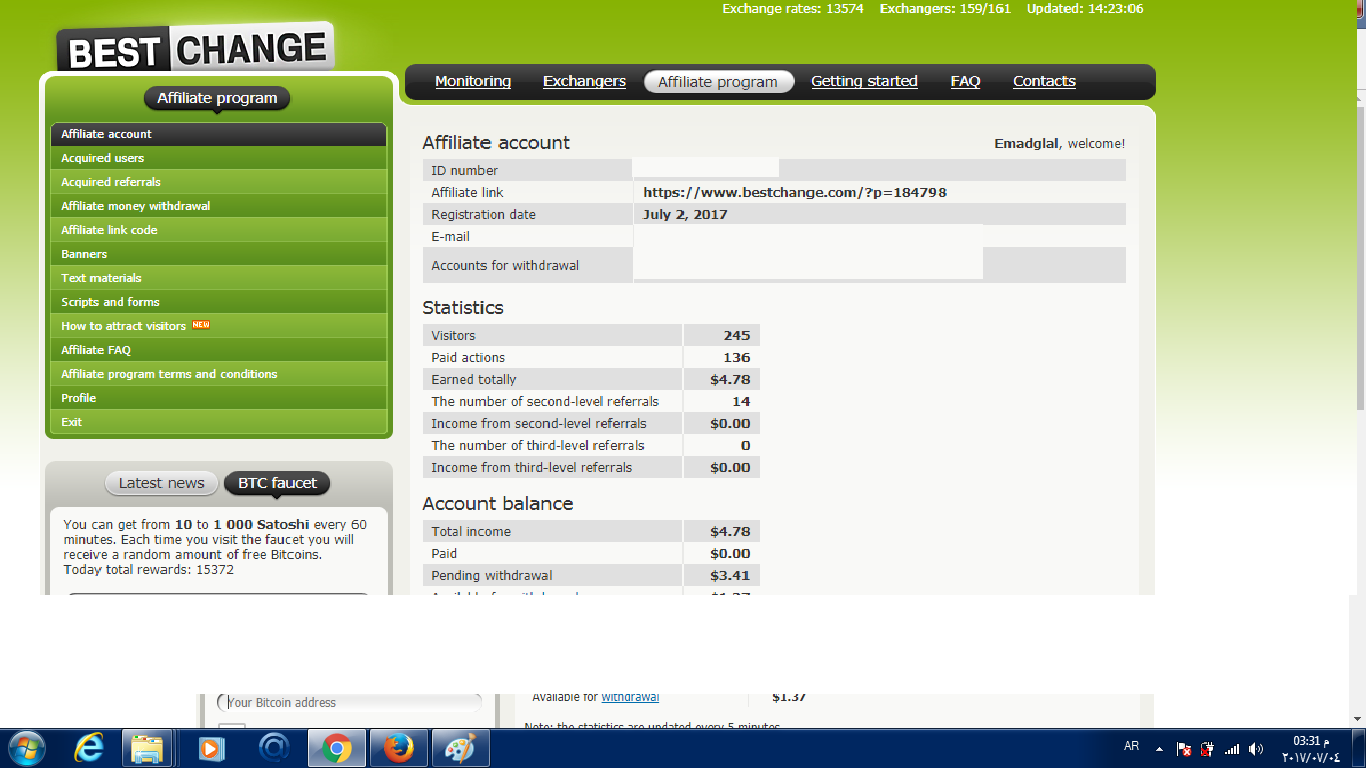Image resolution: width=1366 pixels, height=768 pixels.
Task: Switch to Google Chrome in taskbar
Action: coord(336,748)
